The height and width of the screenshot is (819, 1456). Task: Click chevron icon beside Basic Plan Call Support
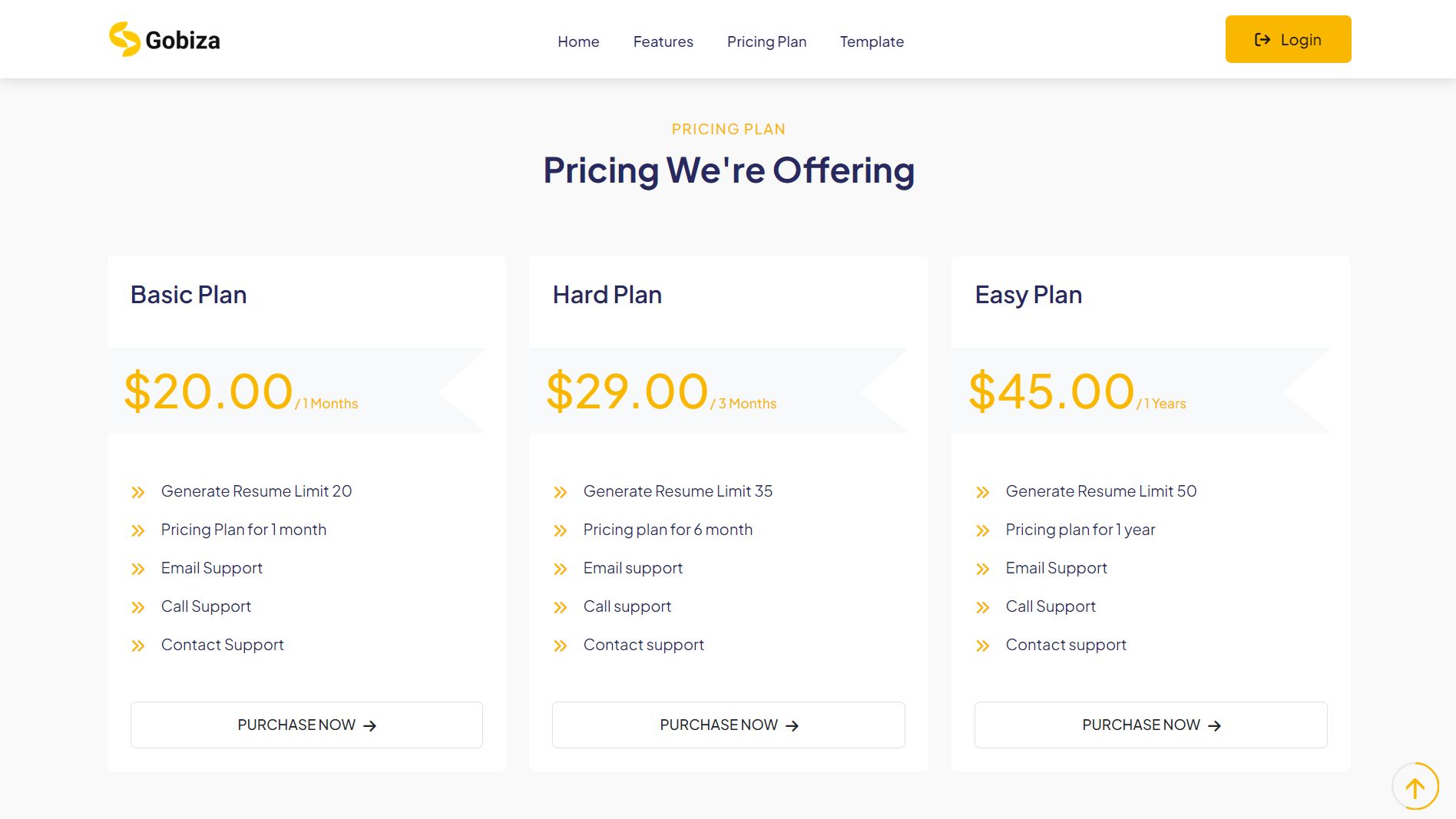tap(138, 607)
